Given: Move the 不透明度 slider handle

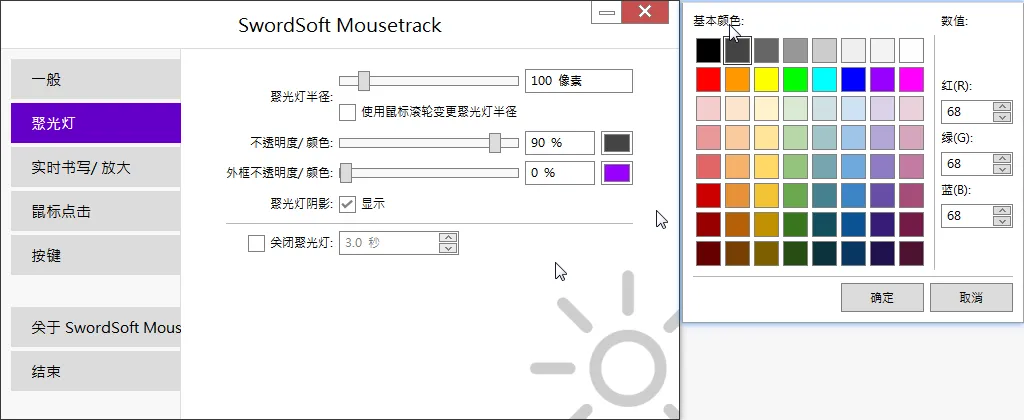Looking at the screenshot, I should pos(495,142).
